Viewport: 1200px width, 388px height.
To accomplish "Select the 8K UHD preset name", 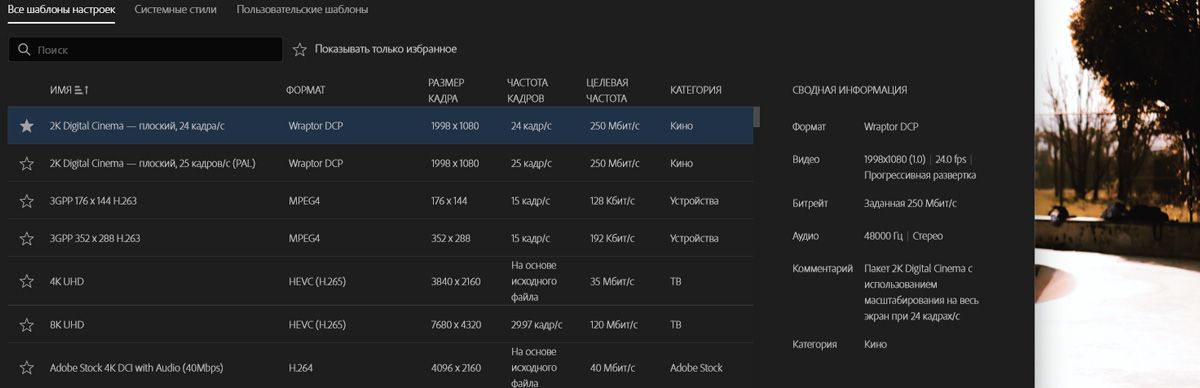I will (x=67, y=325).
